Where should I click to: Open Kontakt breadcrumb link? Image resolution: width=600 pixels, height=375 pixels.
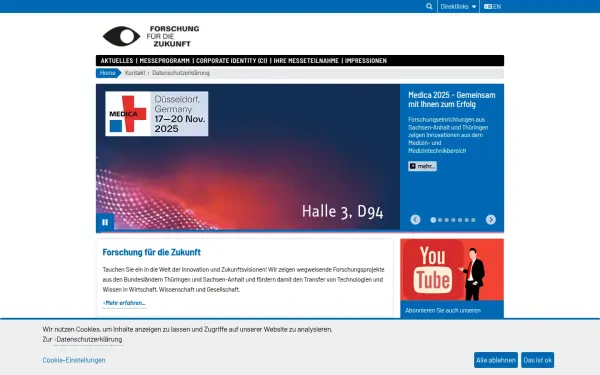[x=135, y=73]
